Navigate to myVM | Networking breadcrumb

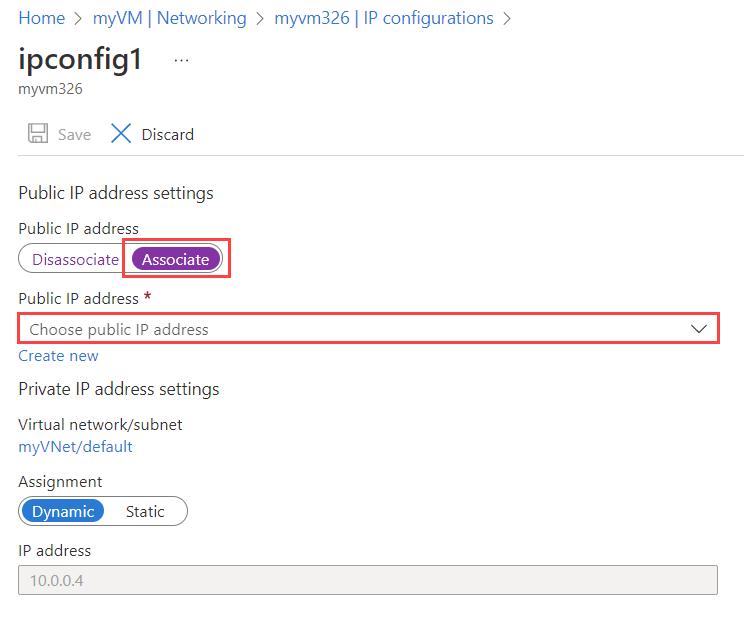tap(169, 18)
